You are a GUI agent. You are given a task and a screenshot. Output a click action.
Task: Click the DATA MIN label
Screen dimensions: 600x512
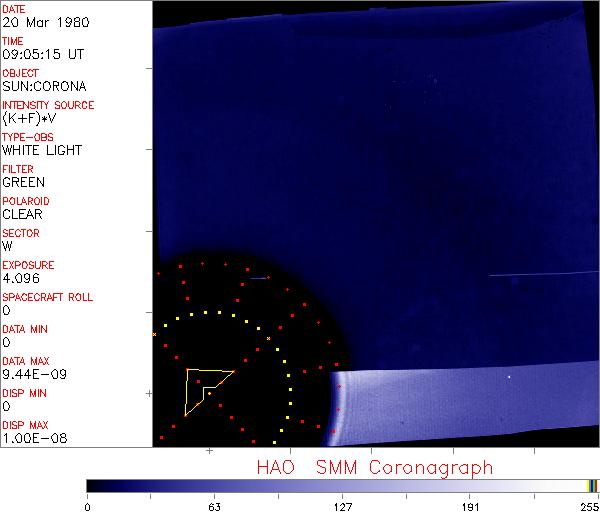coord(25,329)
